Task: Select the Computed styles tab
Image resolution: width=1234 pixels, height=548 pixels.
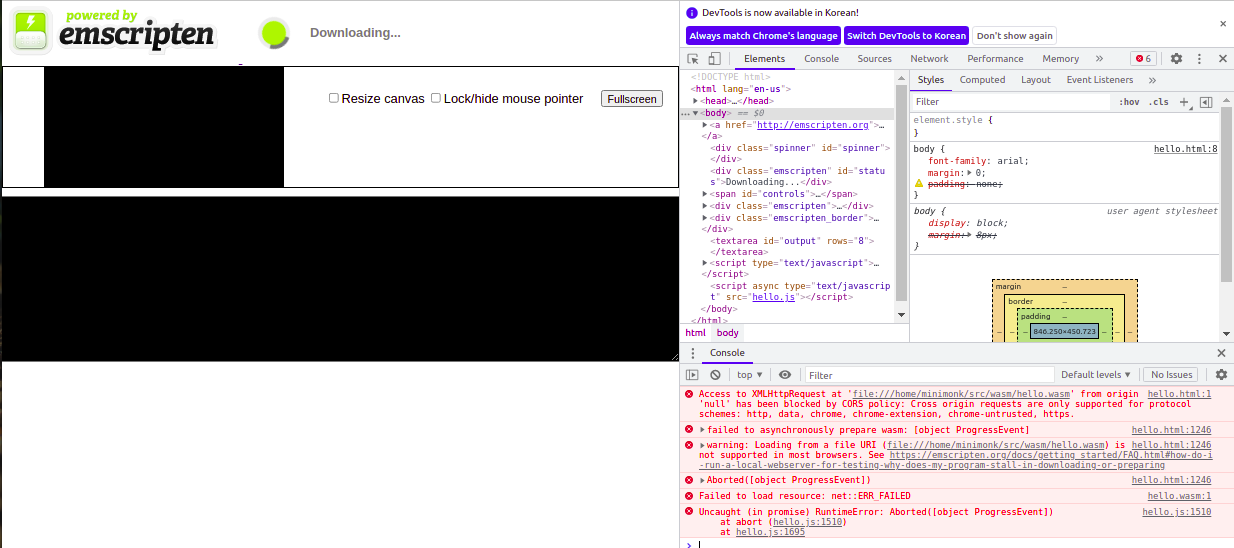Action: [x=982, y=80]
